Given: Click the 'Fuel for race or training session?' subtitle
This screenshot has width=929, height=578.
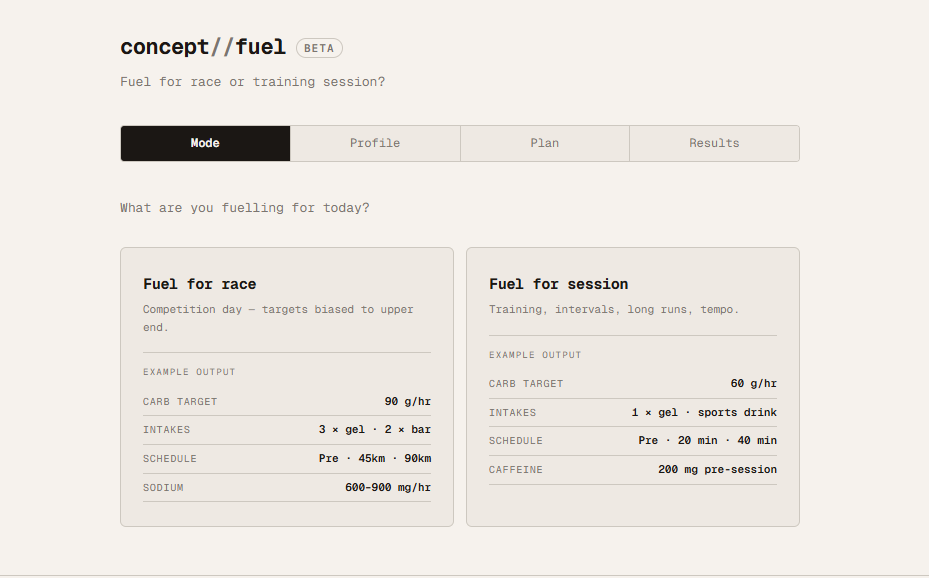Looking at the screenshot, I should tap(252, 82).
